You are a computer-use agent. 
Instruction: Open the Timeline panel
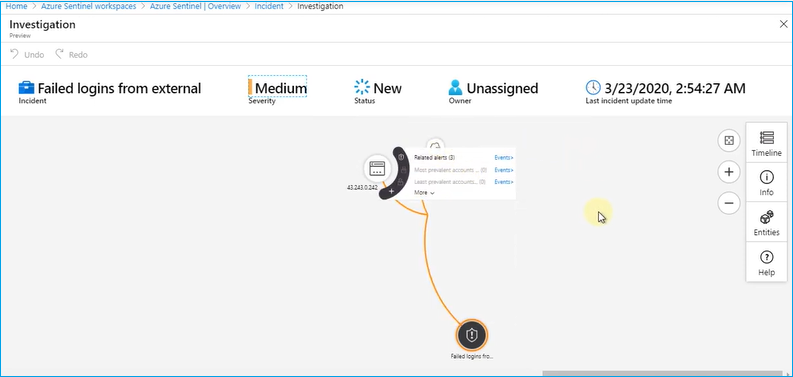pos(766,143)
